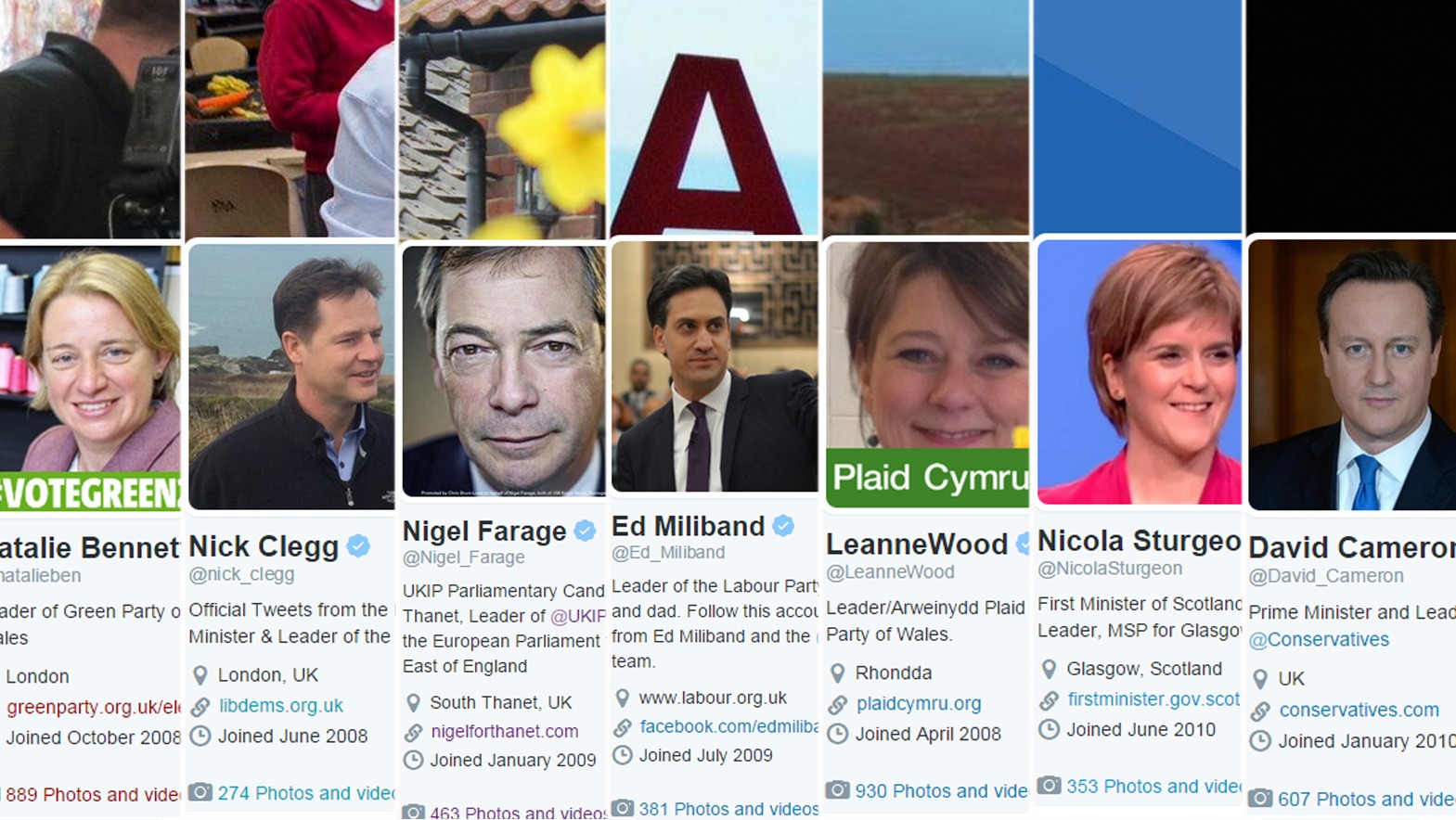1456x820 pixels.
Task: Click the LeanneWood profile name
Action: 917,545
